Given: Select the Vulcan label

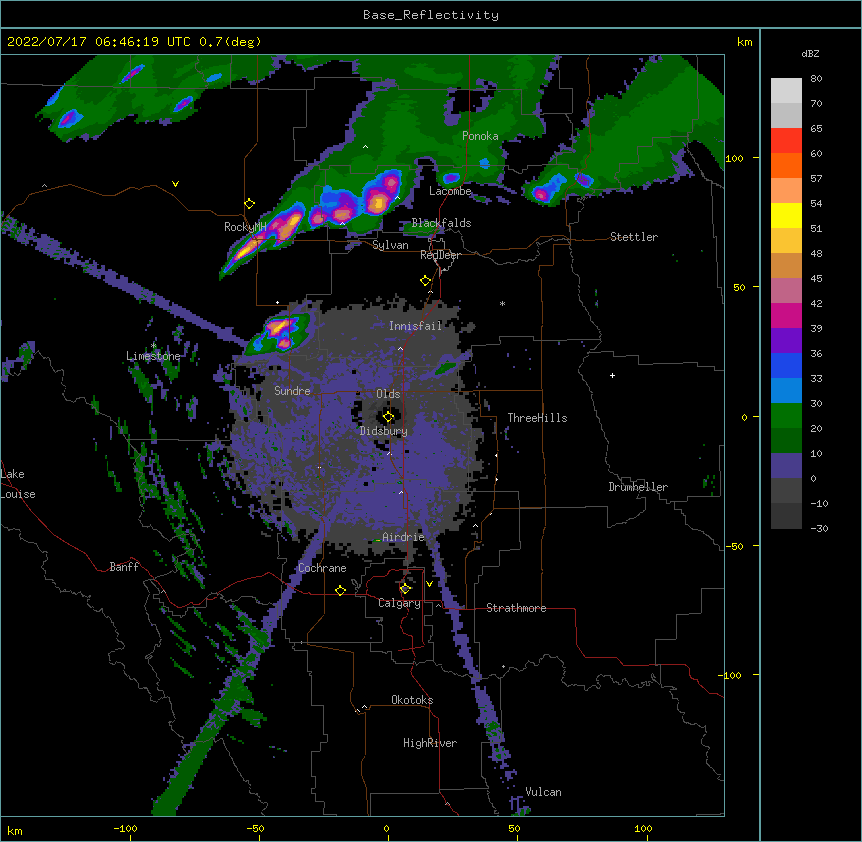Looking at the screenshot, I should click(x=543, y=792).
